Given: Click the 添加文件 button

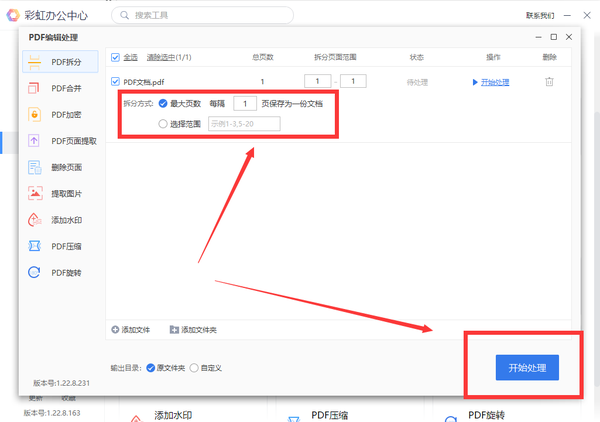Looking at the screenshot, I should tap(130, 329).
